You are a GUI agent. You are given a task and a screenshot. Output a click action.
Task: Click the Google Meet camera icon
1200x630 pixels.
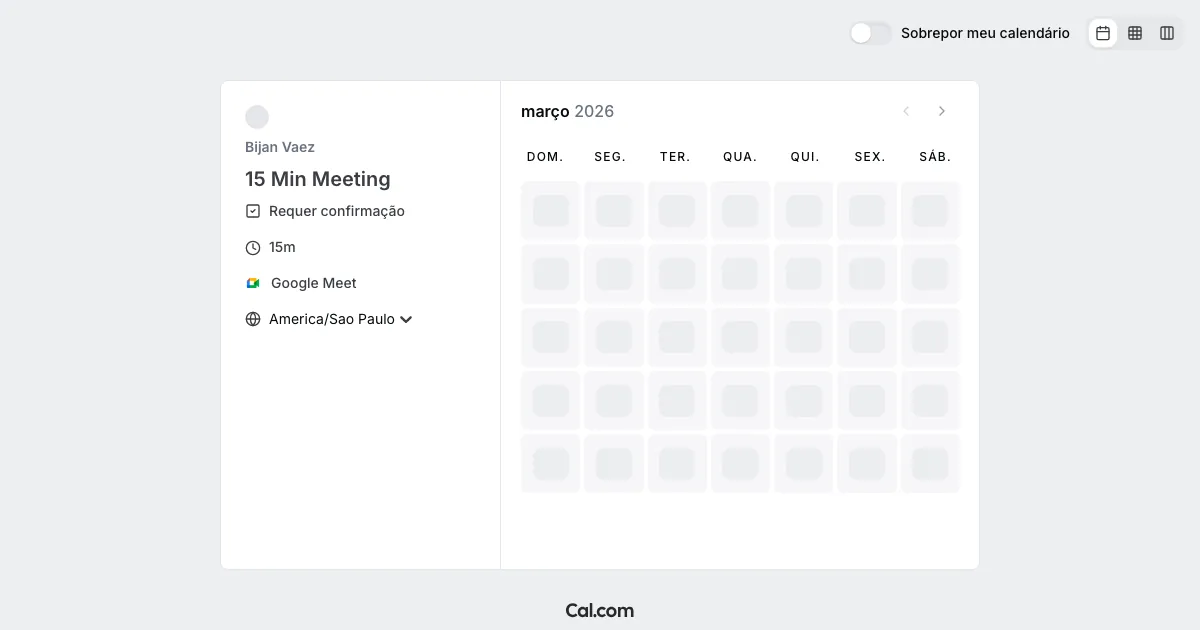[253, 283]
